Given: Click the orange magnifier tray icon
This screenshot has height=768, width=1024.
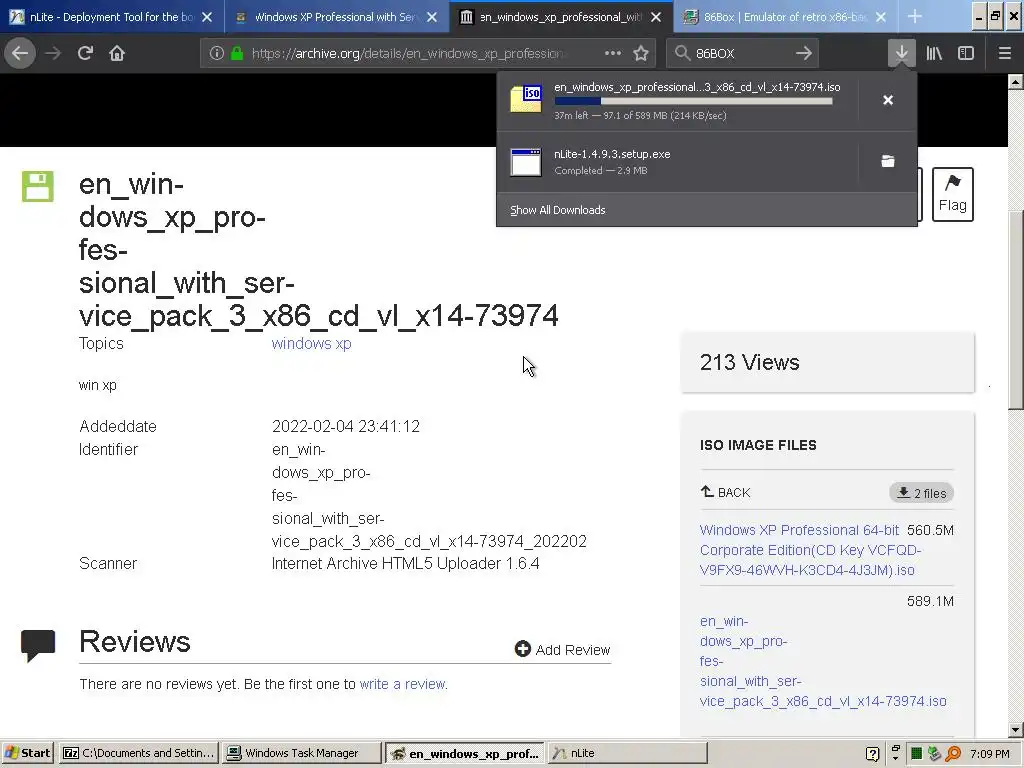Looking at the screenshot, I should [953, 754].
